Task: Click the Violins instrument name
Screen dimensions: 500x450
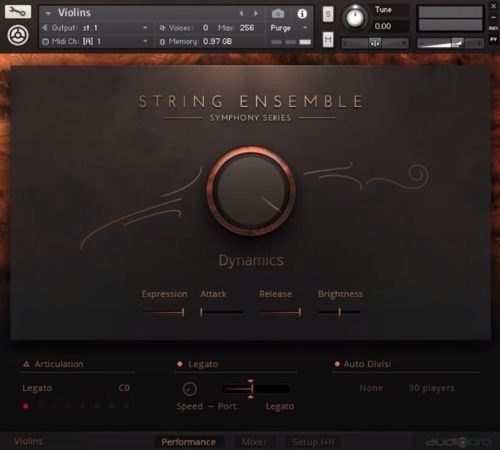Action: (x=74, y=13)
